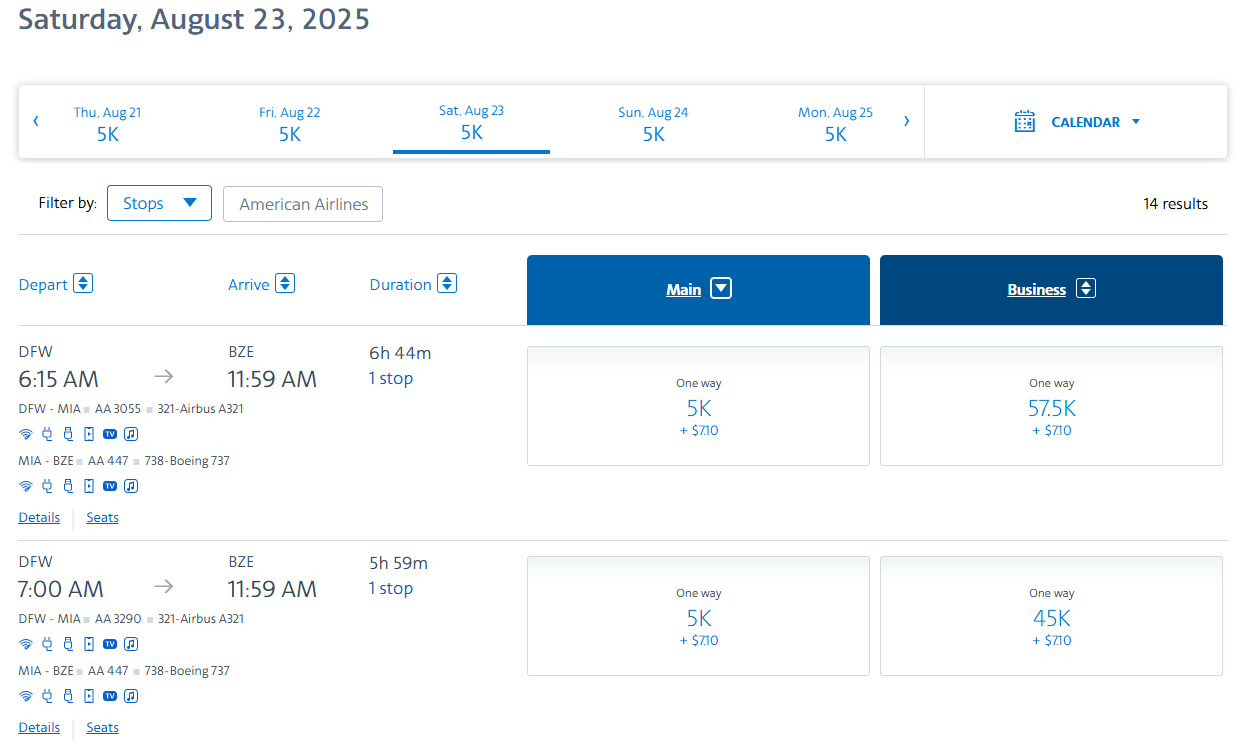
Task: Click the arrow icon between DFW and BZE
Action: click(163, 376)
